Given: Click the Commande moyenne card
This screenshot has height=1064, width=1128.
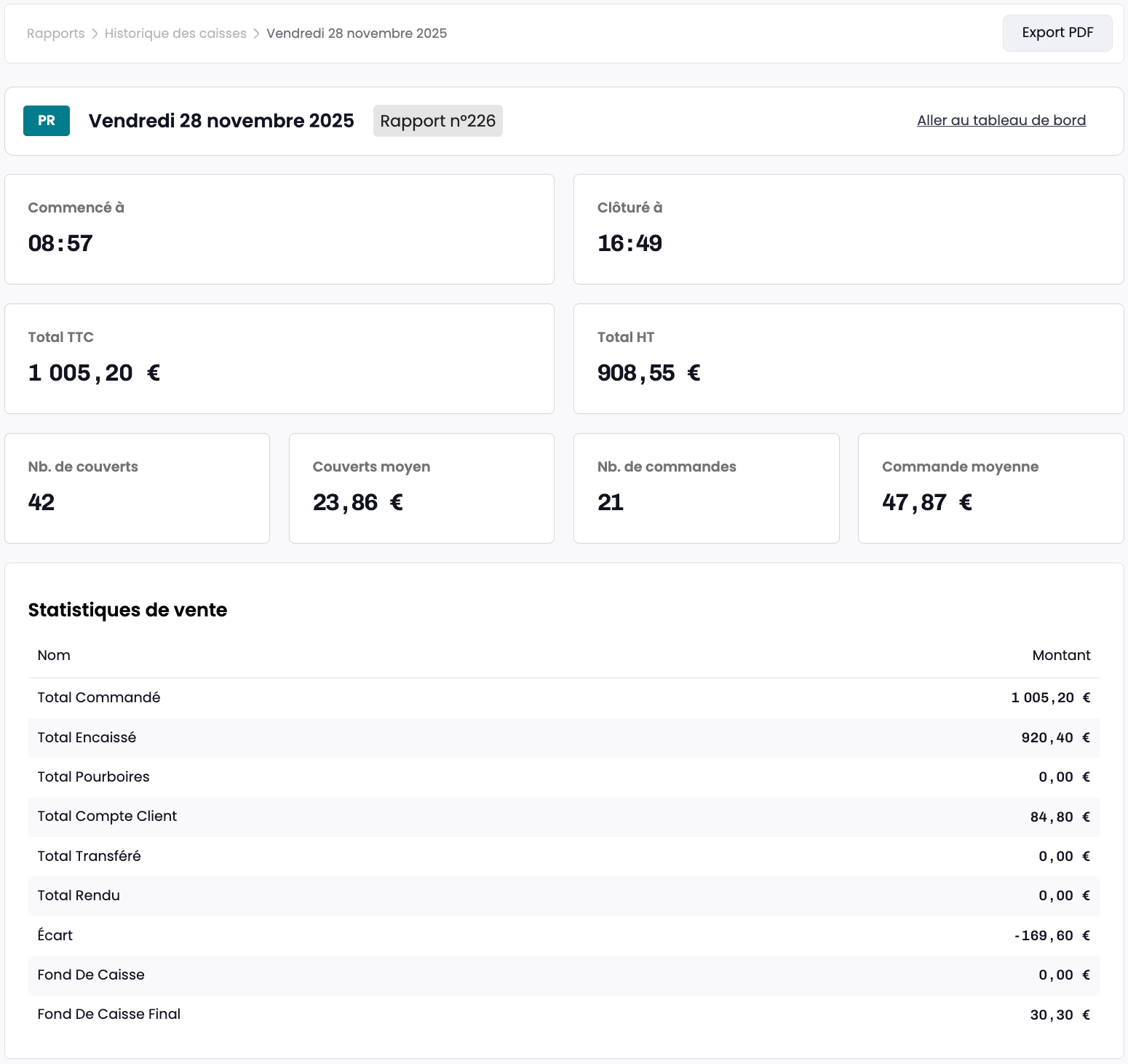Looking at the screenshot, I should (x=990, y=488).
